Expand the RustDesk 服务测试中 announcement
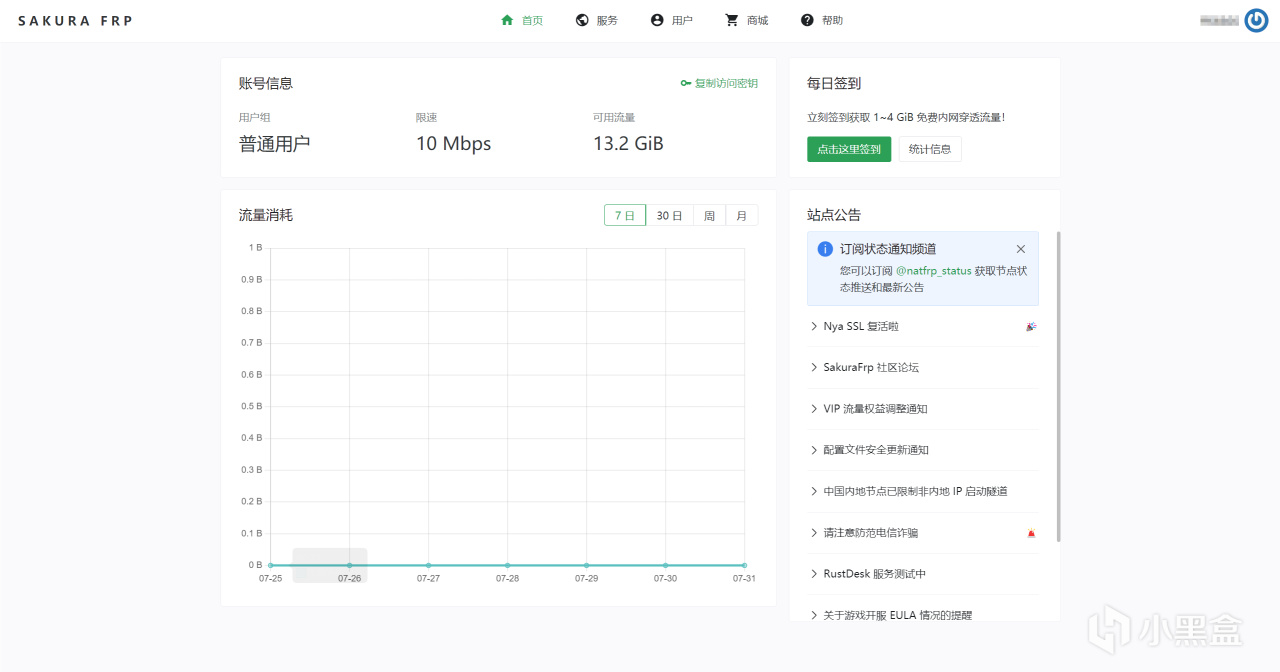The width and height of the screenshot is (1280, 672). coord(874,574)
